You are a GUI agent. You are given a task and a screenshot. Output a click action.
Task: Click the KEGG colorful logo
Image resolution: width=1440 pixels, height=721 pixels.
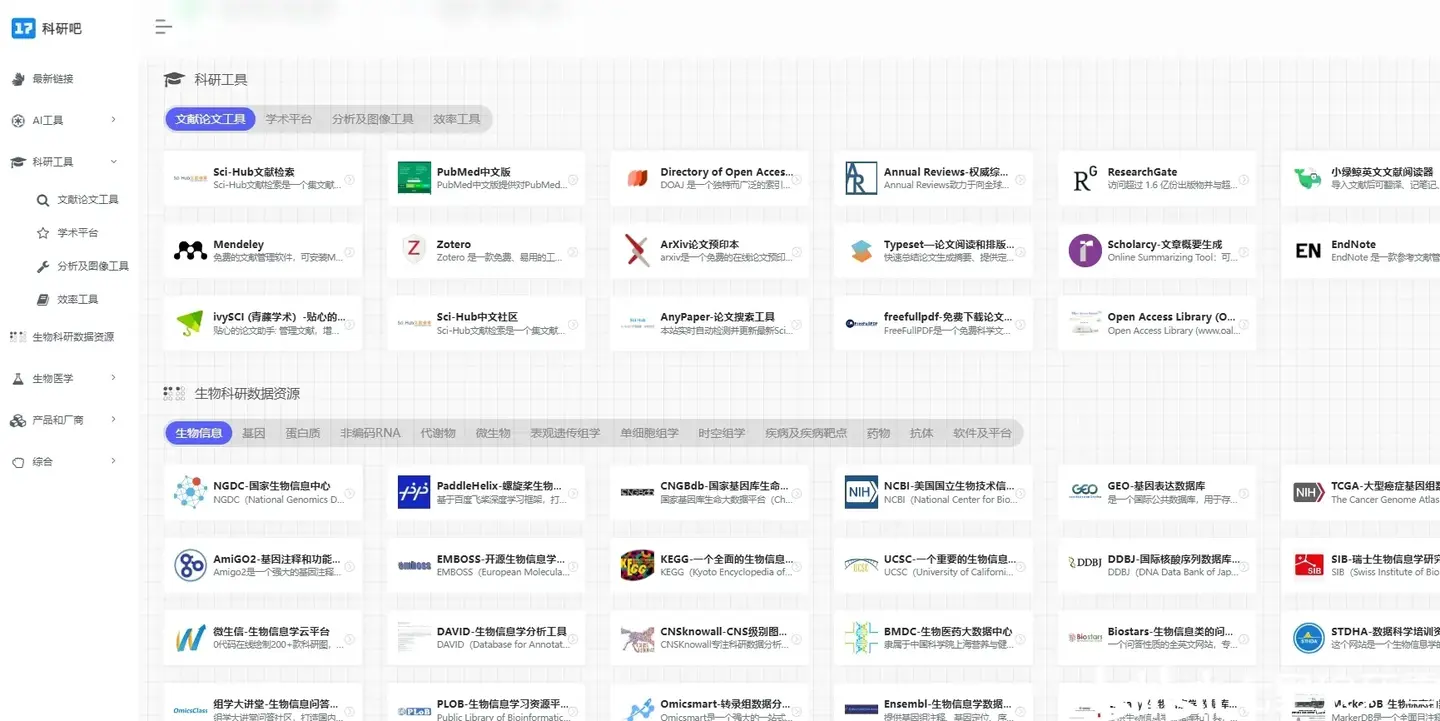click(x=637, y=564)
